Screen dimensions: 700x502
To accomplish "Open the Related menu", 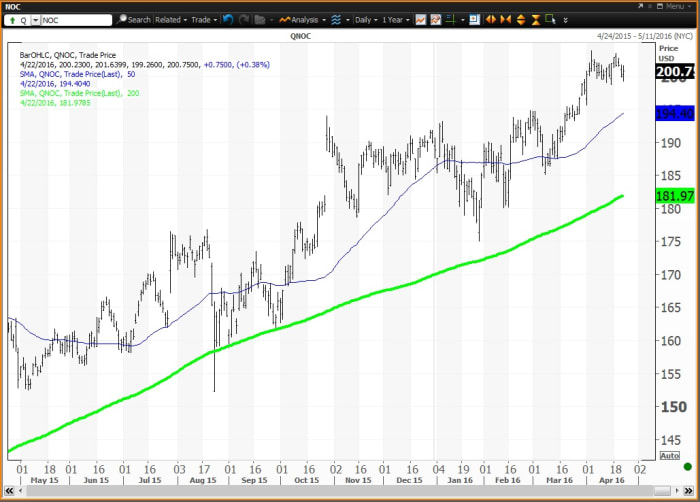I will click(171, 19).
